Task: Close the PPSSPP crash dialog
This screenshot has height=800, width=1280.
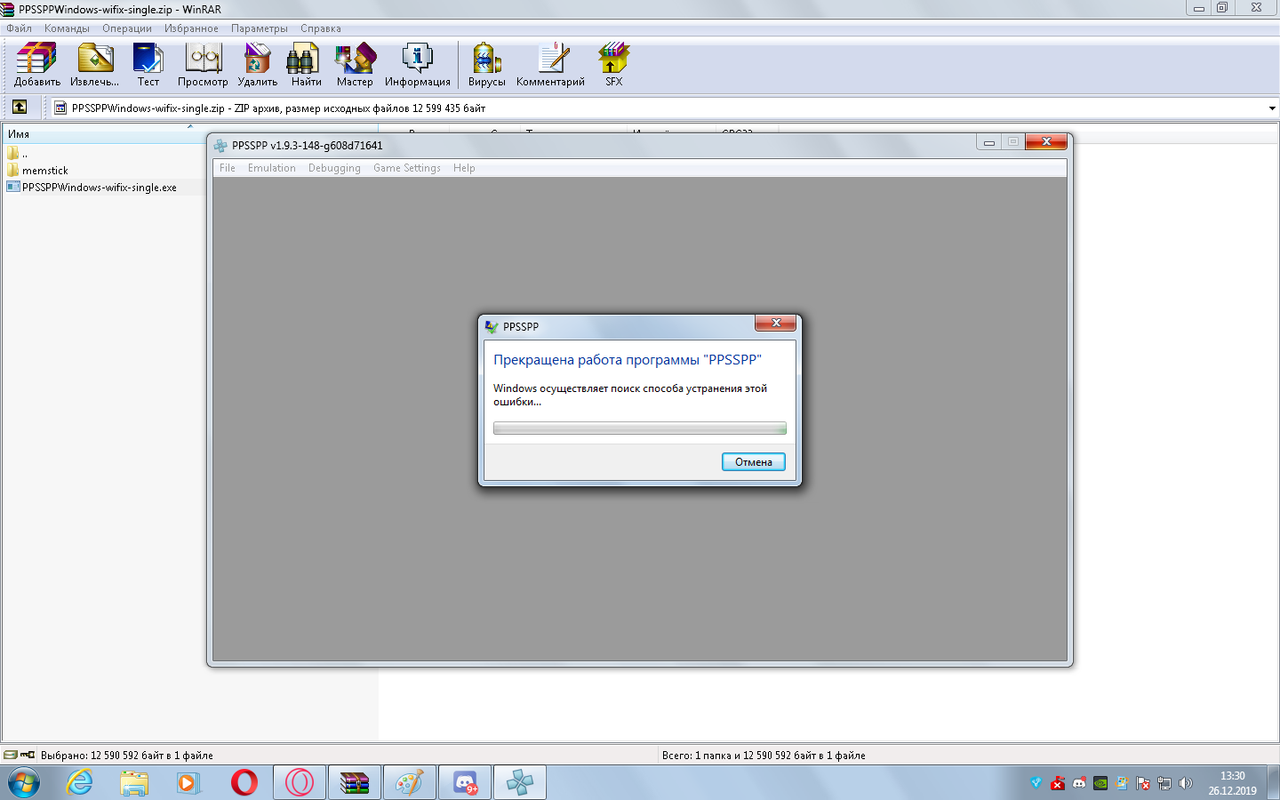Action: (x=775, y=323)
